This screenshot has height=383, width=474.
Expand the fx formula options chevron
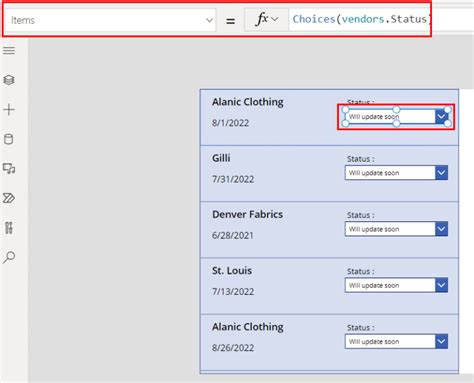click(274, 19)
